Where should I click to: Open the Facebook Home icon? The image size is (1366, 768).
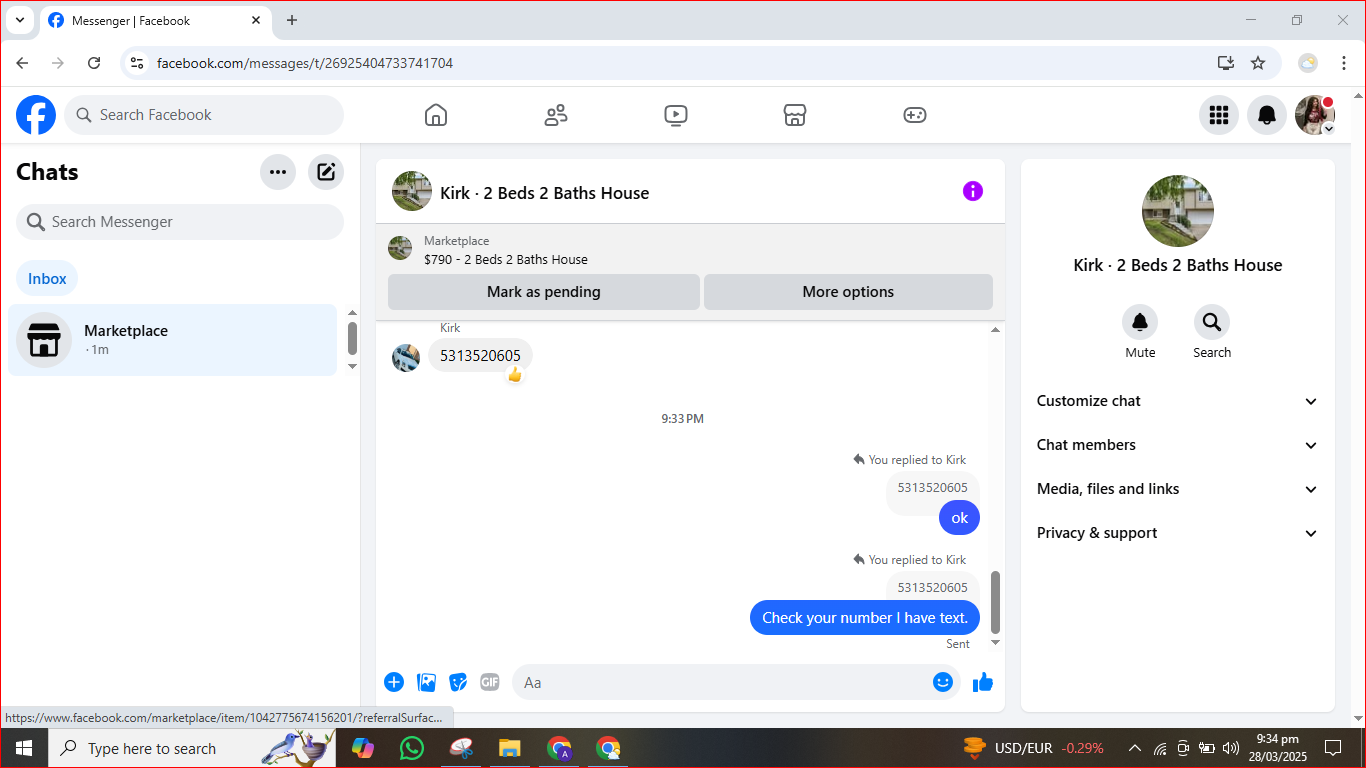click(x=436, y=115)
